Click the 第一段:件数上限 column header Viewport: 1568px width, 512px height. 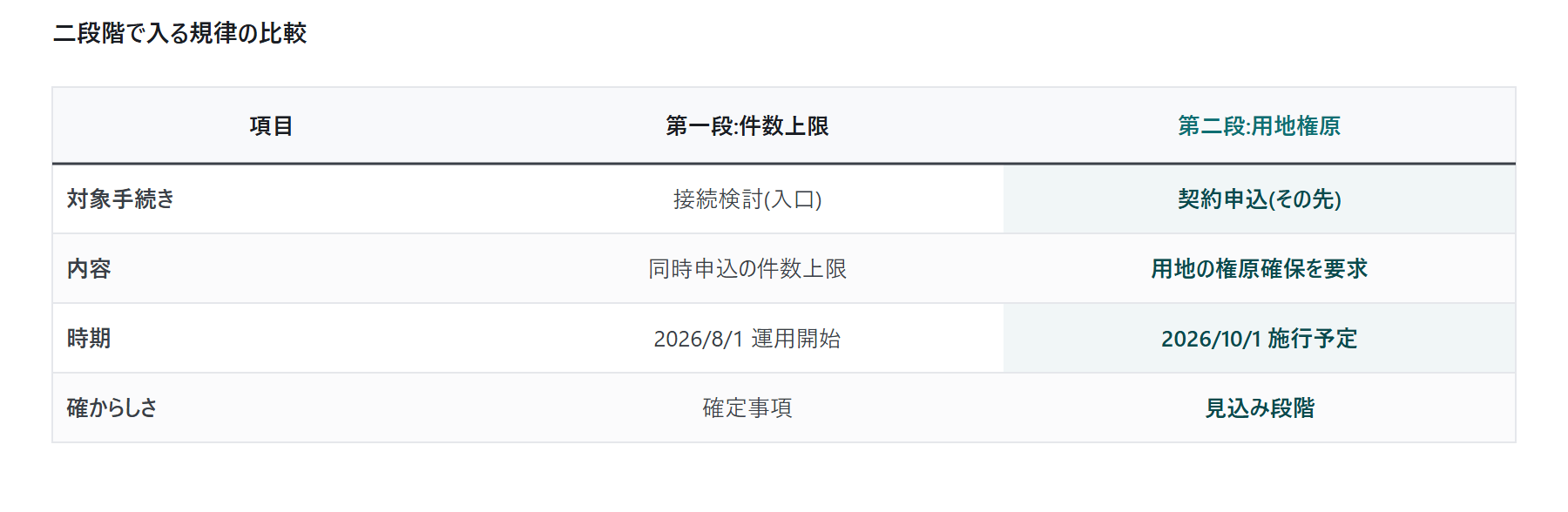tap(747, 125)
